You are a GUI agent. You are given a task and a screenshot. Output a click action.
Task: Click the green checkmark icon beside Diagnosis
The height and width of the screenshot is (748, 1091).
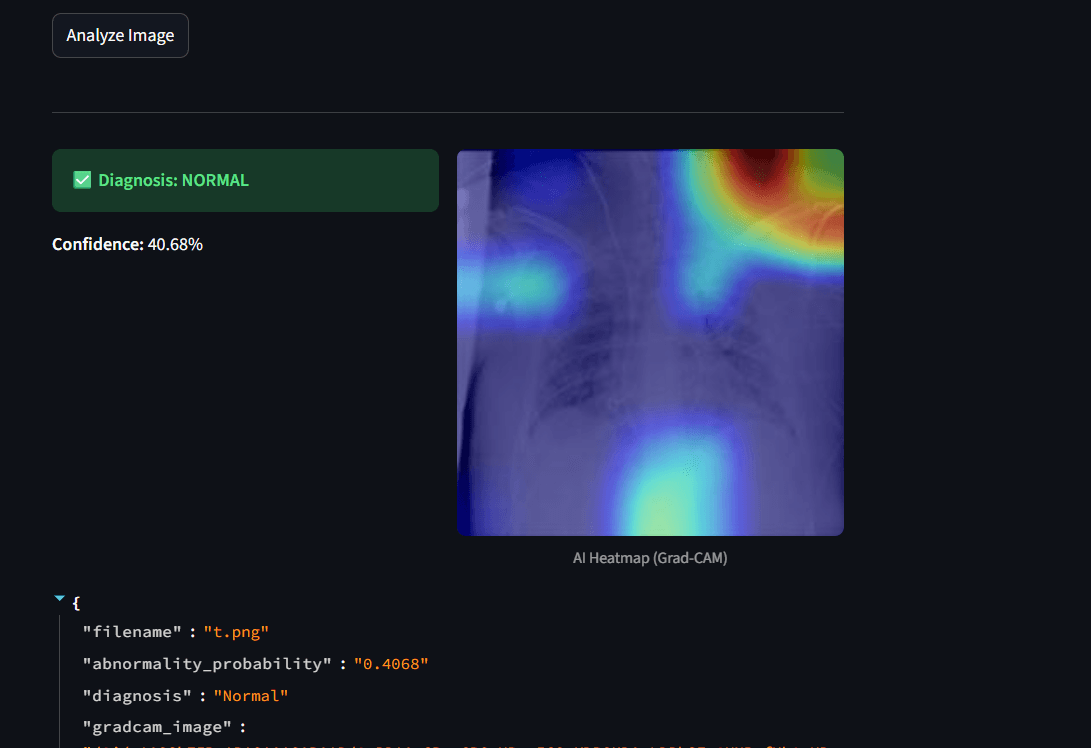click(x=82, y=180)
